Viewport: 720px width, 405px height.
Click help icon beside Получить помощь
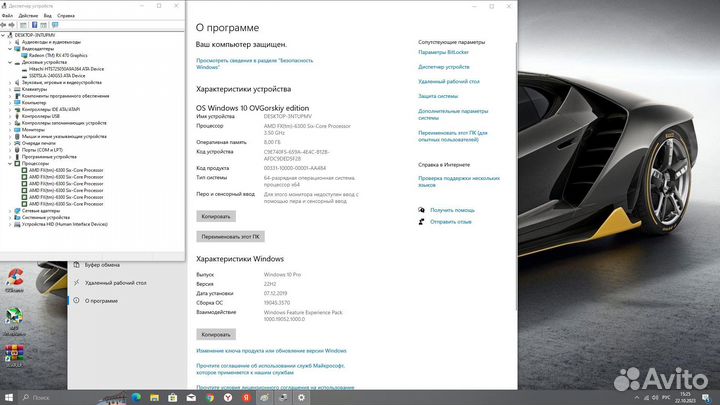pyautogui.click(x=421, y=210)
